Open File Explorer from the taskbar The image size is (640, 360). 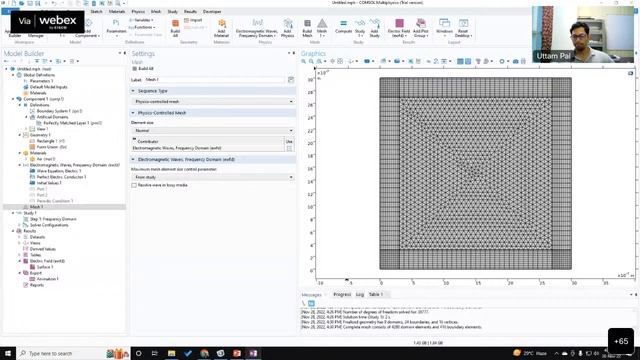click(x=171, y=353)
